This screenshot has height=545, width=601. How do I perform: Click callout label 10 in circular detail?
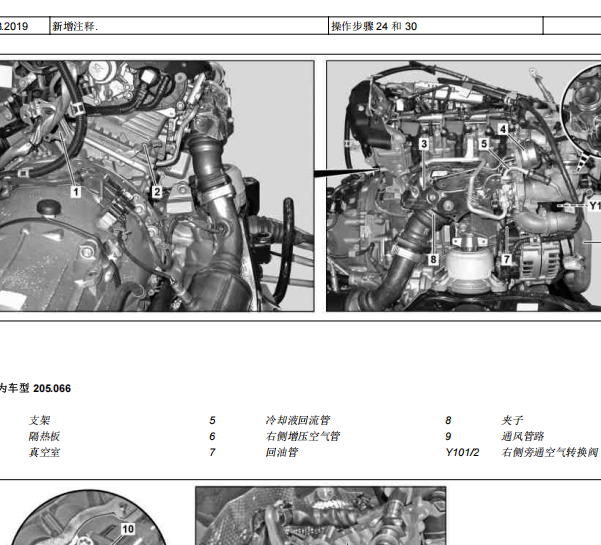[128, 529]
